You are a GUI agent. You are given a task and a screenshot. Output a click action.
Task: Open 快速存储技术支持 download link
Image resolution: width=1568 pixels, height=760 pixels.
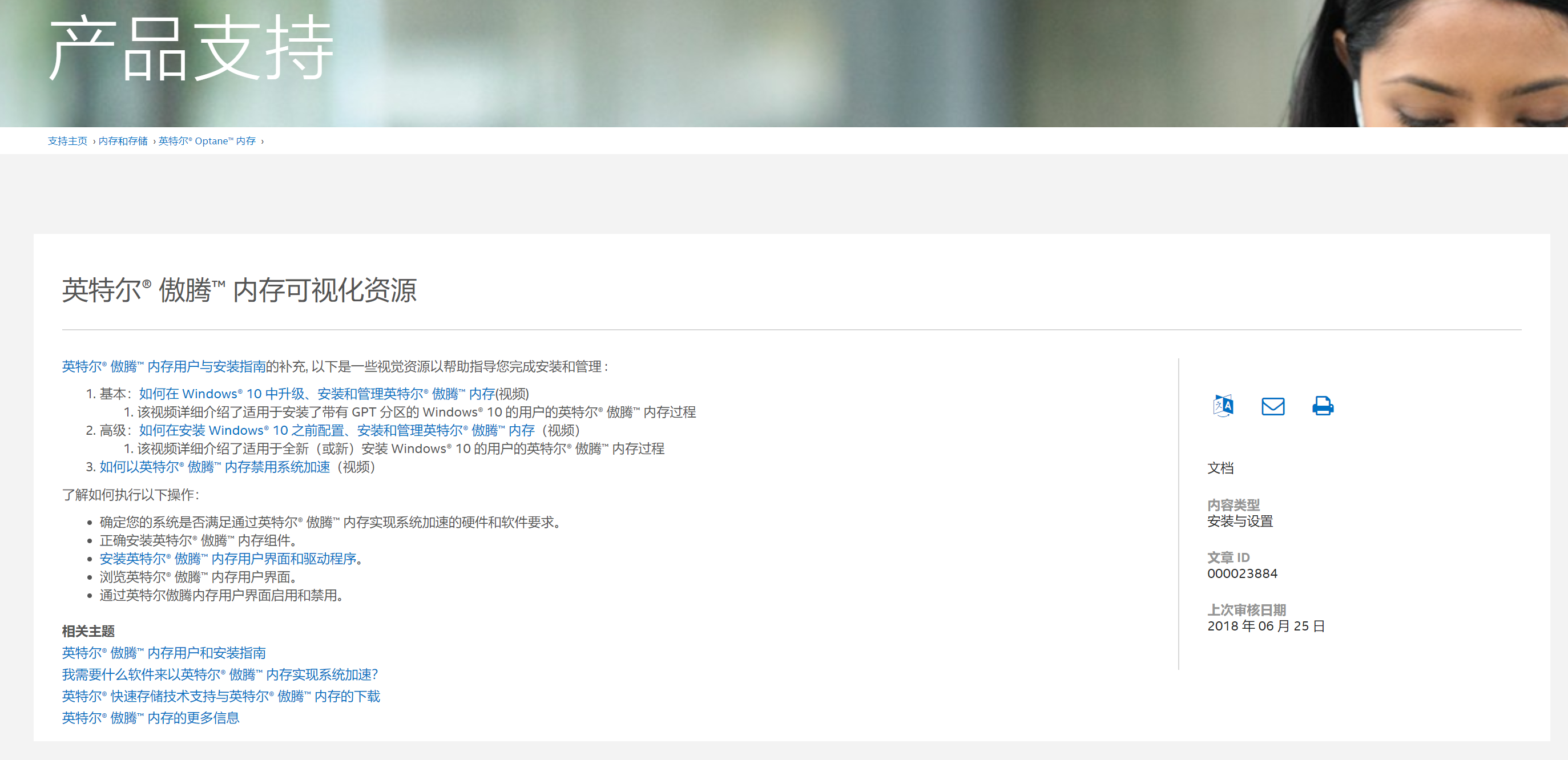pyautogui.click(x=220, y=696)
